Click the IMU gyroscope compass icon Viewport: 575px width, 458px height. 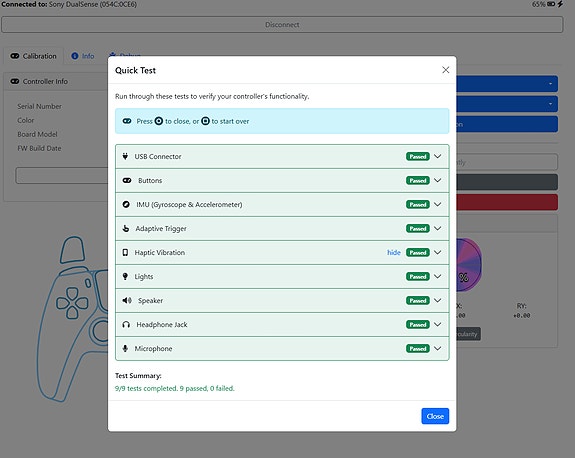[126, 205]
